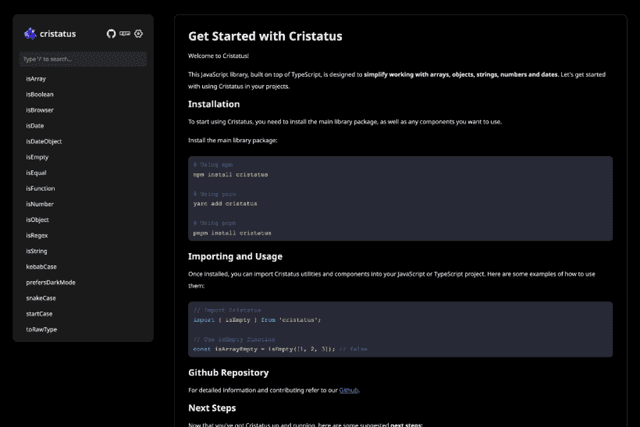The height and width of the screenshot is (427, 640).
Task: Go to the isEqual function page
Action: point(36,173)
